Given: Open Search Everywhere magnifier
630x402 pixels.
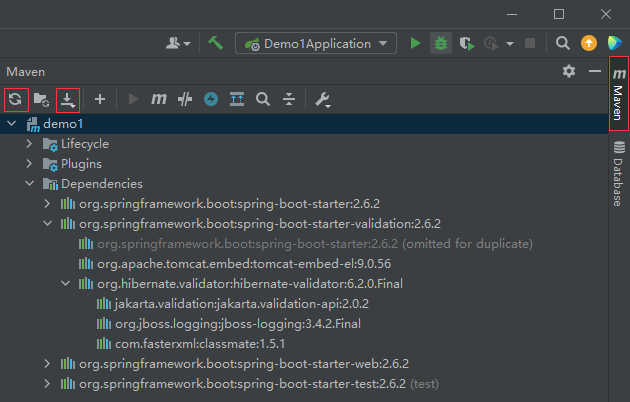Looking at the screenshot, I should point(562,43).
